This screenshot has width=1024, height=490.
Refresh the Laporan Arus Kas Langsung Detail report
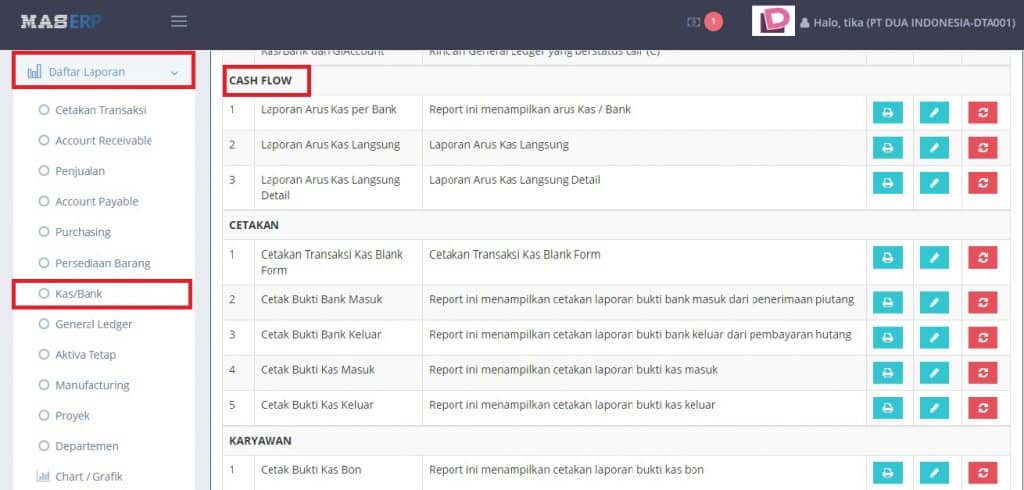[982, 183]
